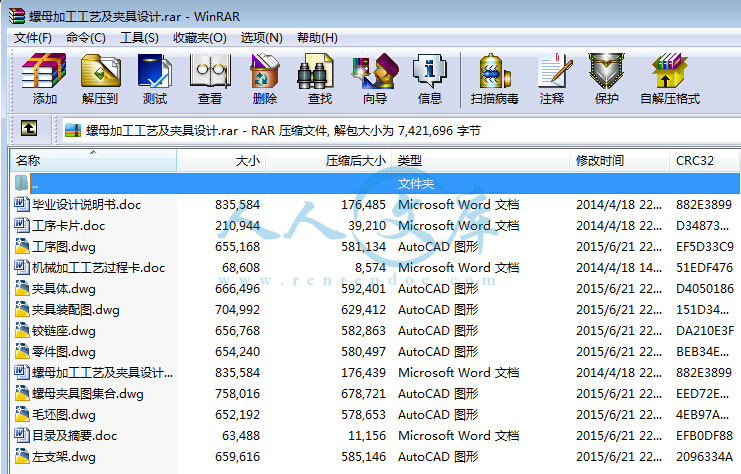741x474 pixels.
Task: Click DWG icon of 工序图.dwg
Action: [x=22, y=246]
